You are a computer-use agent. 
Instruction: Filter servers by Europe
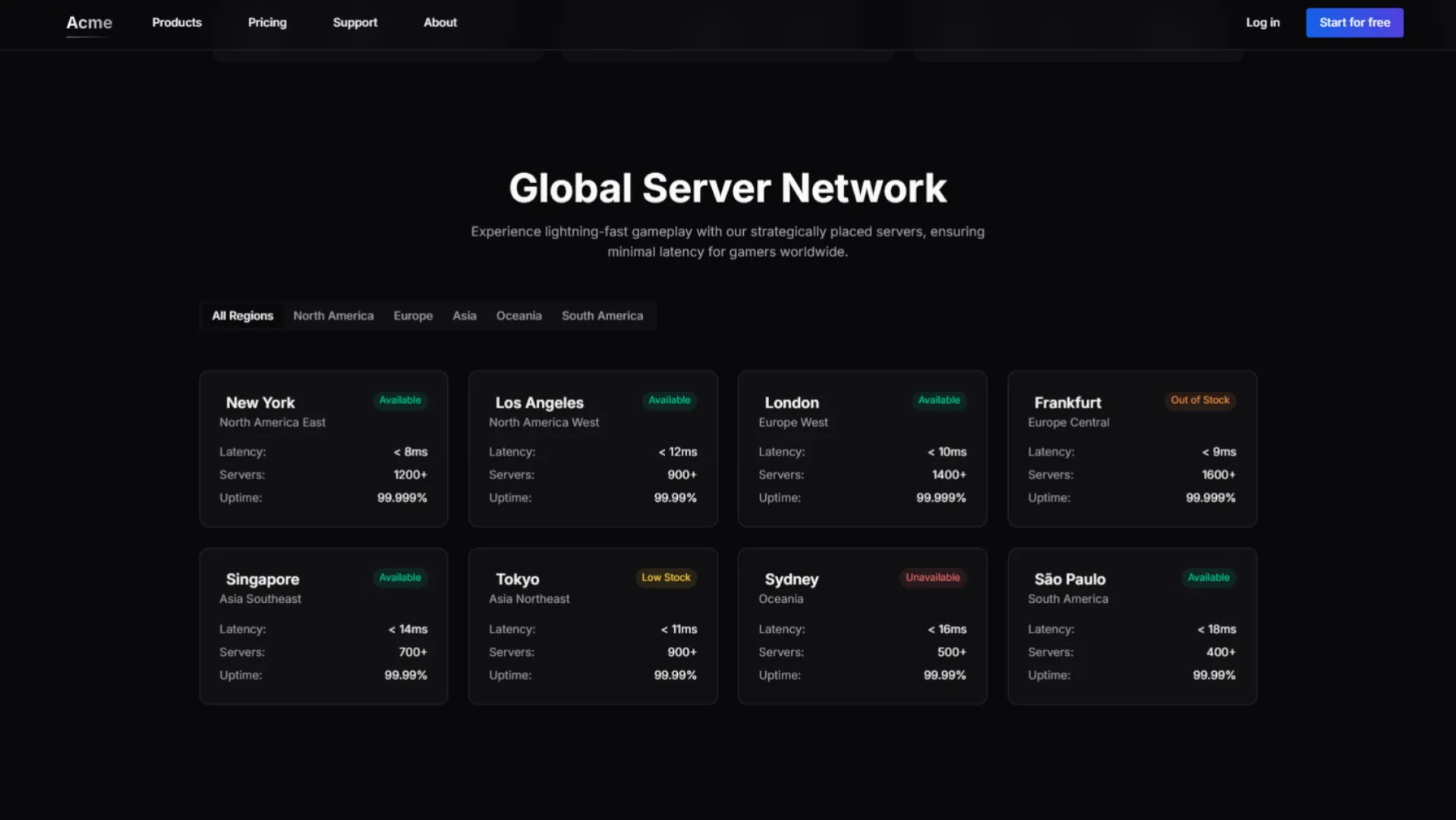coord(412,315)
